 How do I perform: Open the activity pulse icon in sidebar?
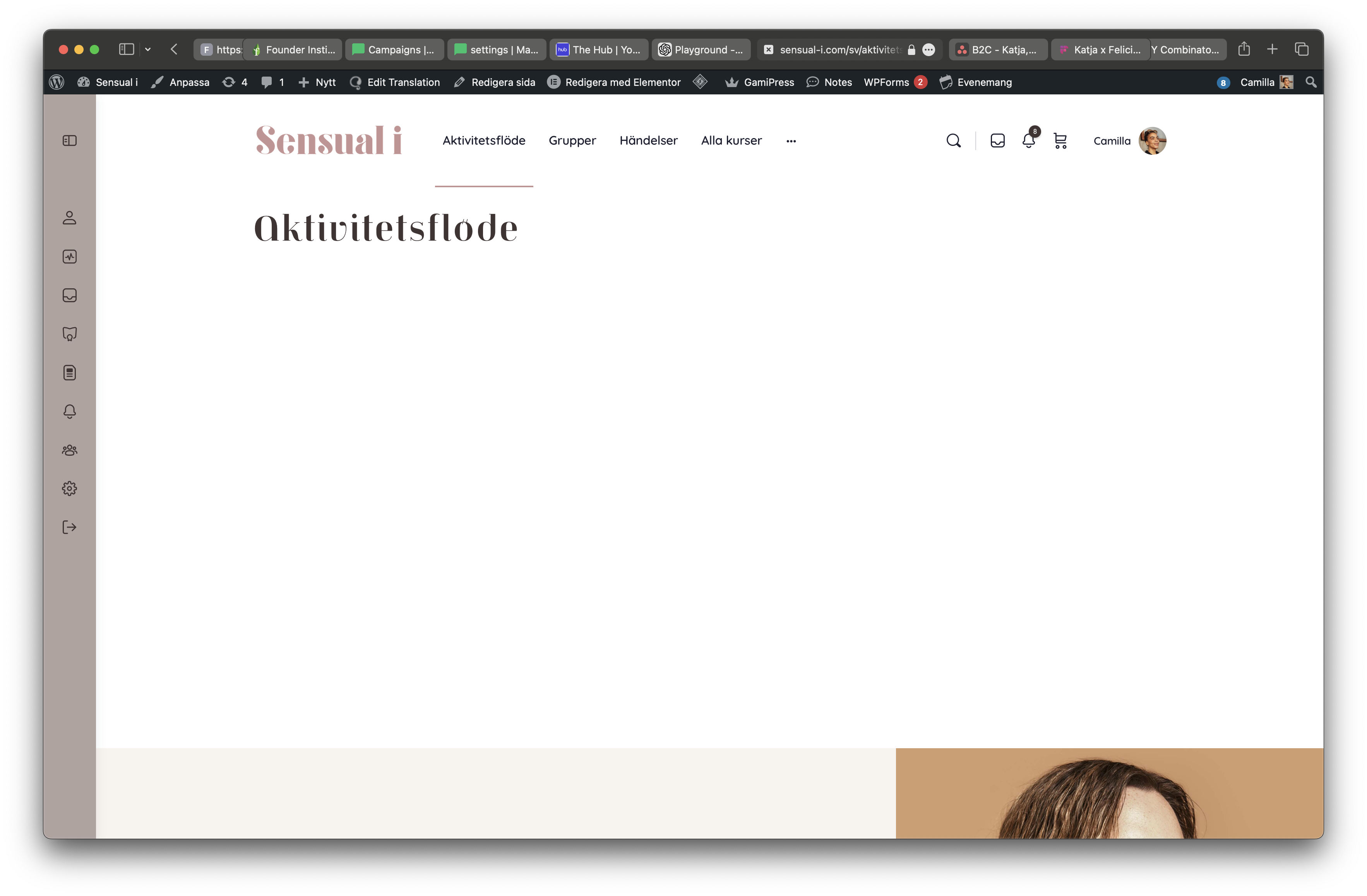click(70, 256)
